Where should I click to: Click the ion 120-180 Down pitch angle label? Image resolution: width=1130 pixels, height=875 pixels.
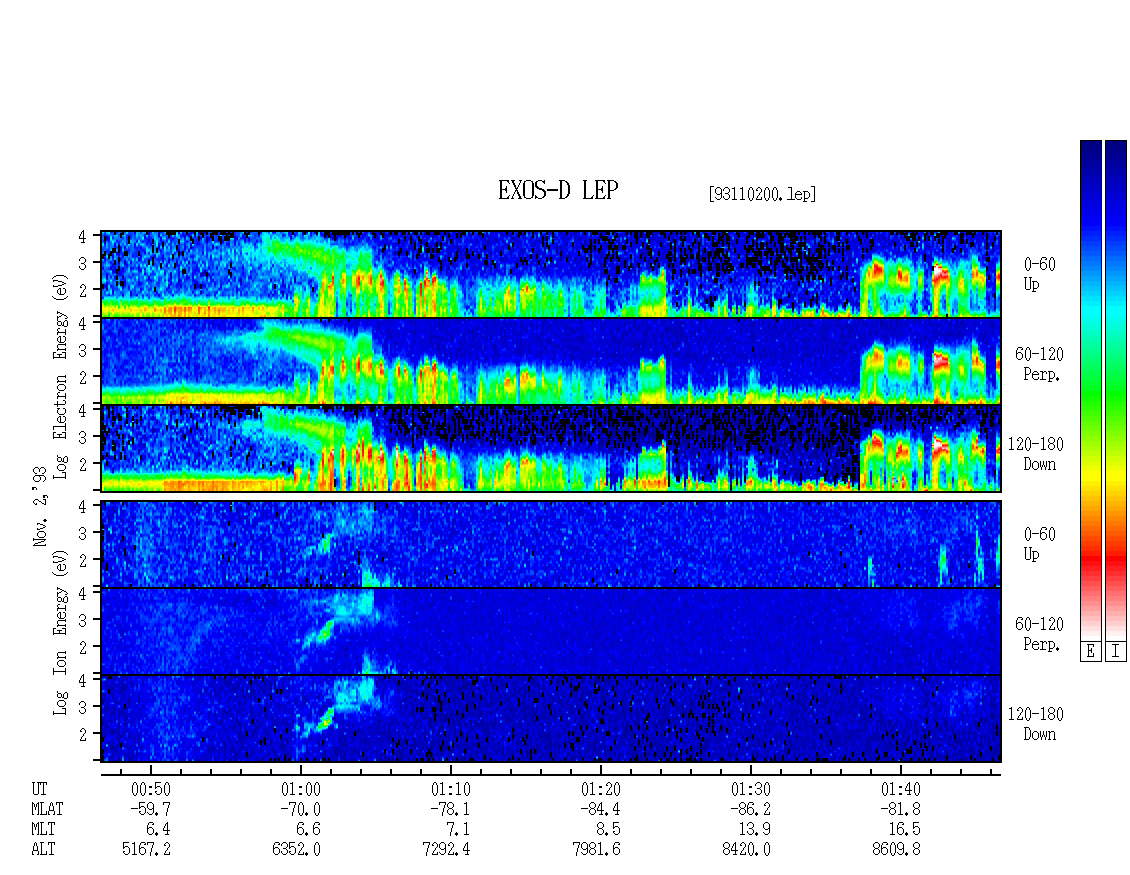pyautogui.click(x=1036, y=724)
